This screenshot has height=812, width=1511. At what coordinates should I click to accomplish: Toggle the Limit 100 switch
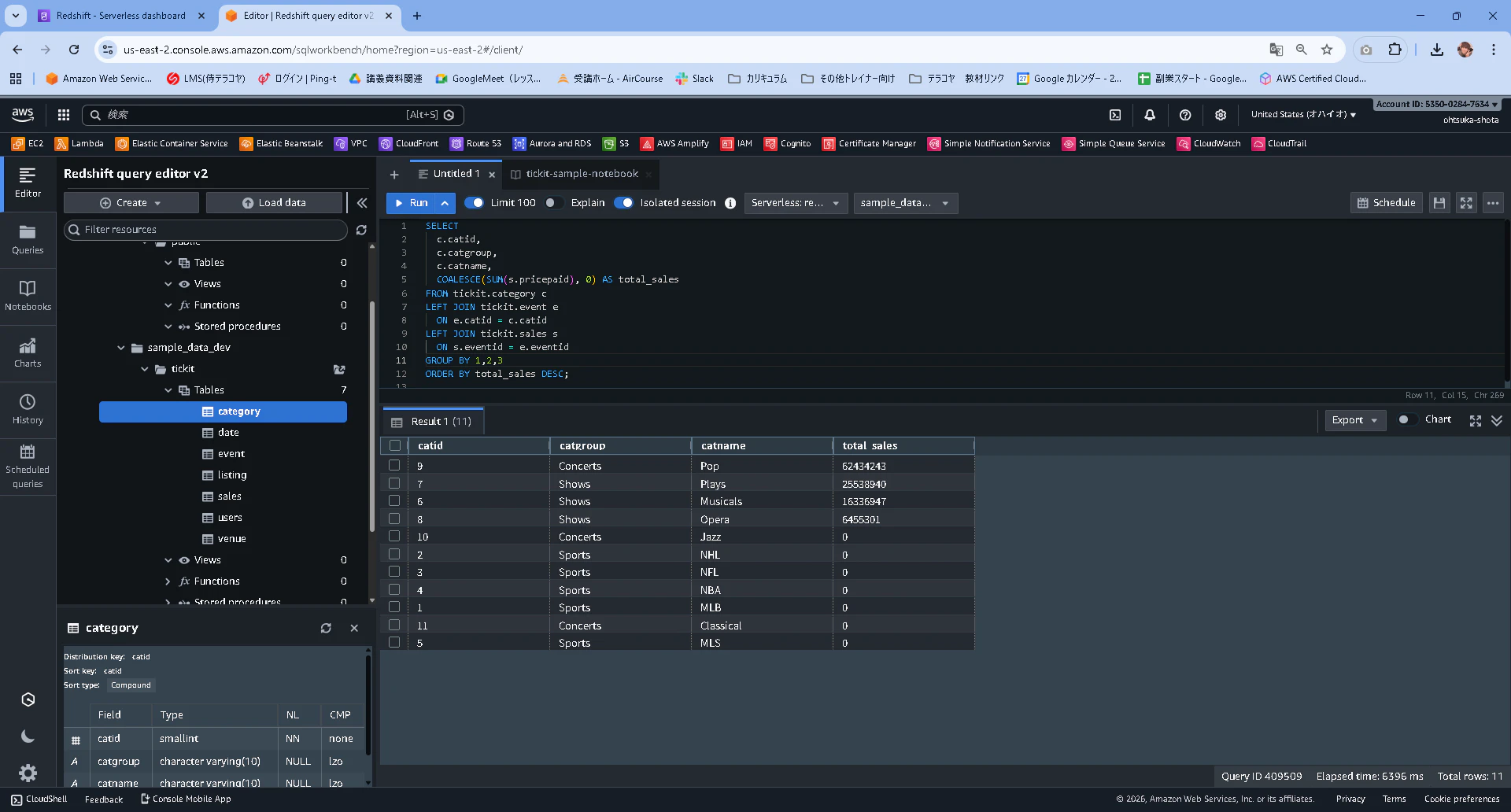pyautogui.click(x=474, y=203)
